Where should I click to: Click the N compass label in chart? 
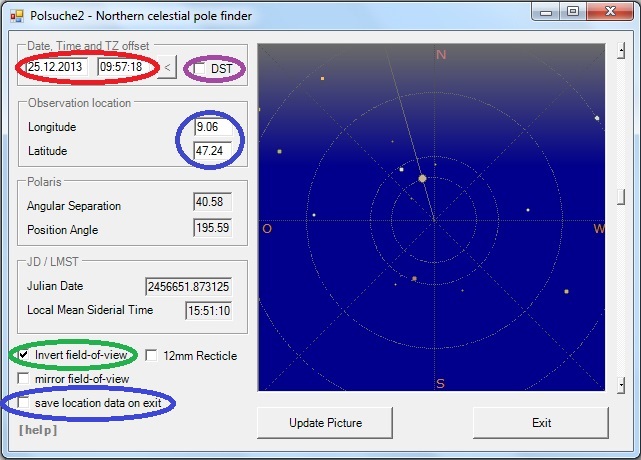click(x=441, y=55)
